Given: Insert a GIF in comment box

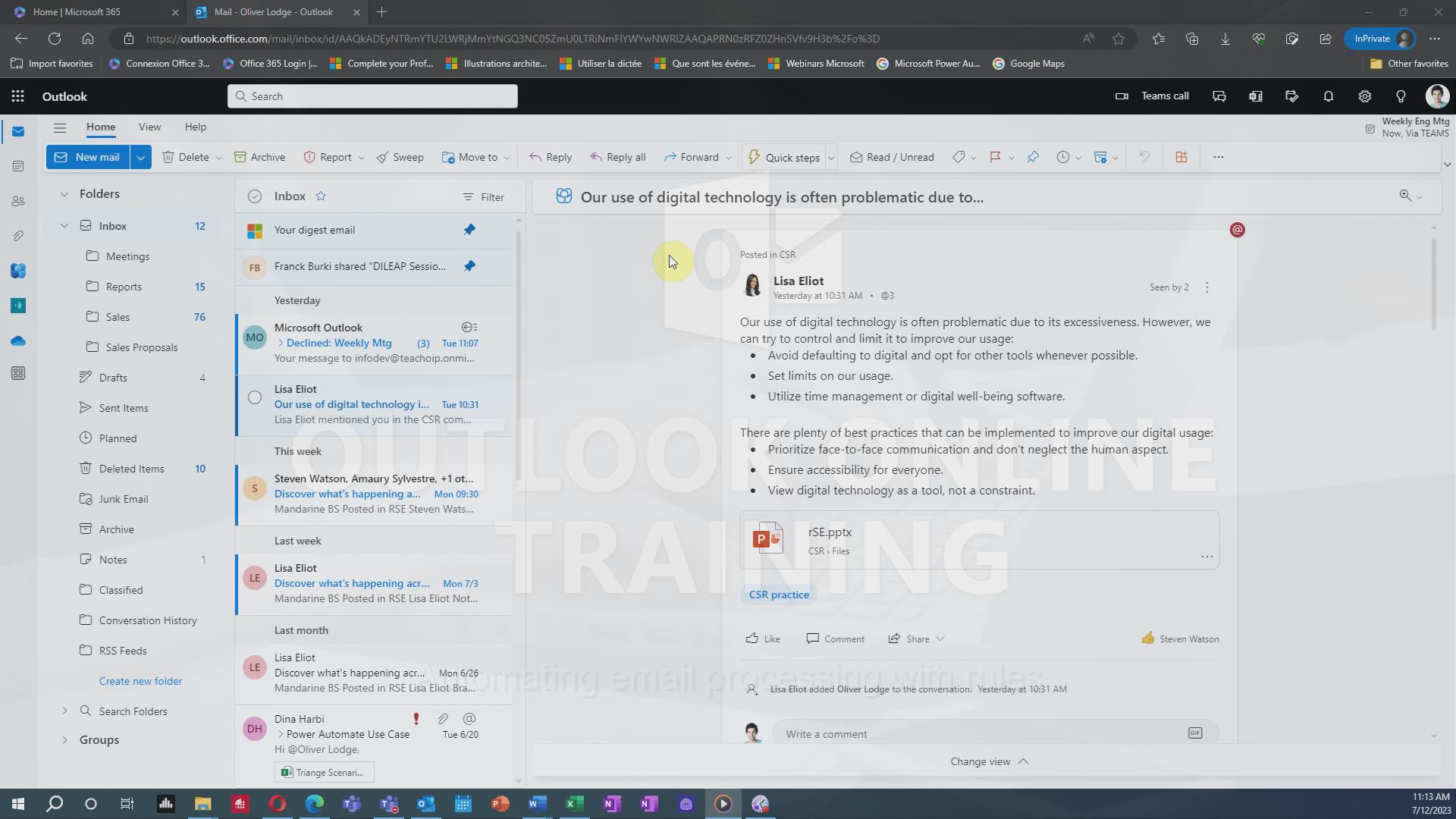Looking at the screenshot, I should 1195,733.
